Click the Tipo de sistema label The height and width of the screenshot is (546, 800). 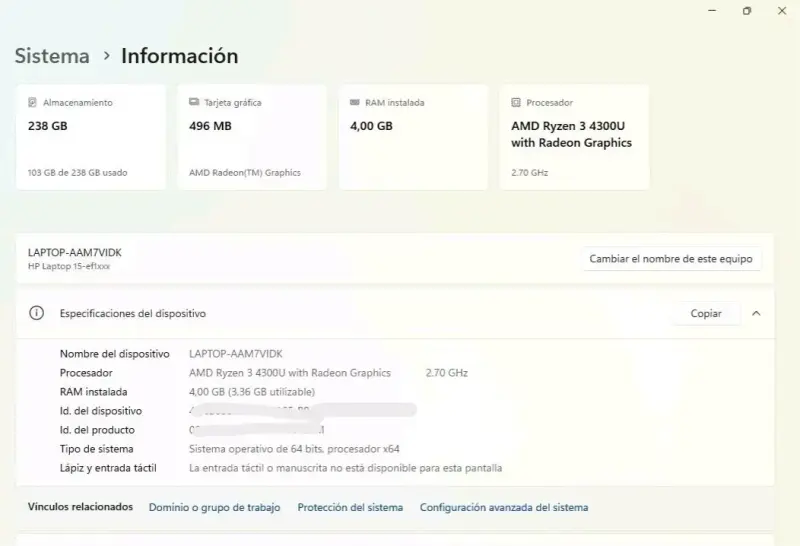click(96, 449)
